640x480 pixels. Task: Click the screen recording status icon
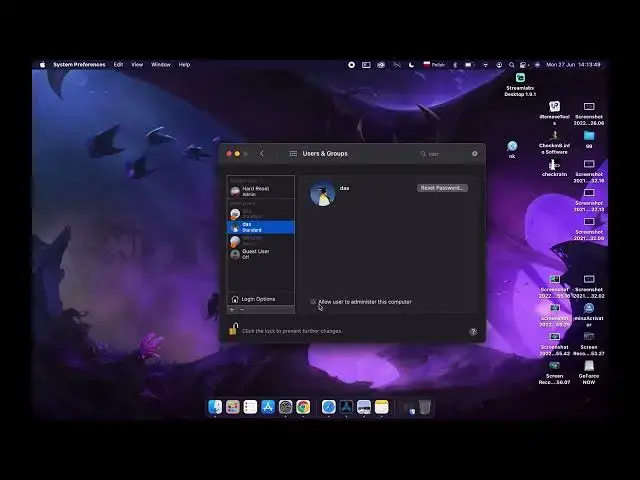[x=351, y=64]
